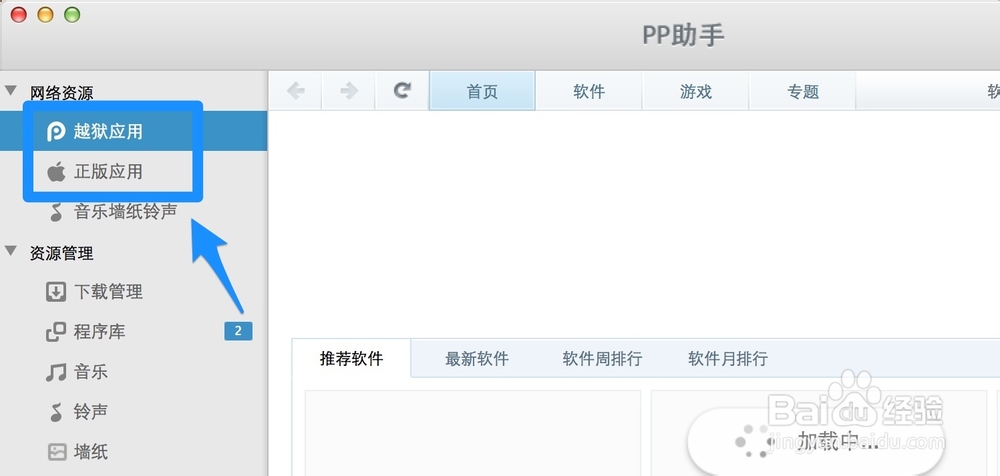
Task: Collapse the 网络资源 section triangle
Action: [11, 91]
